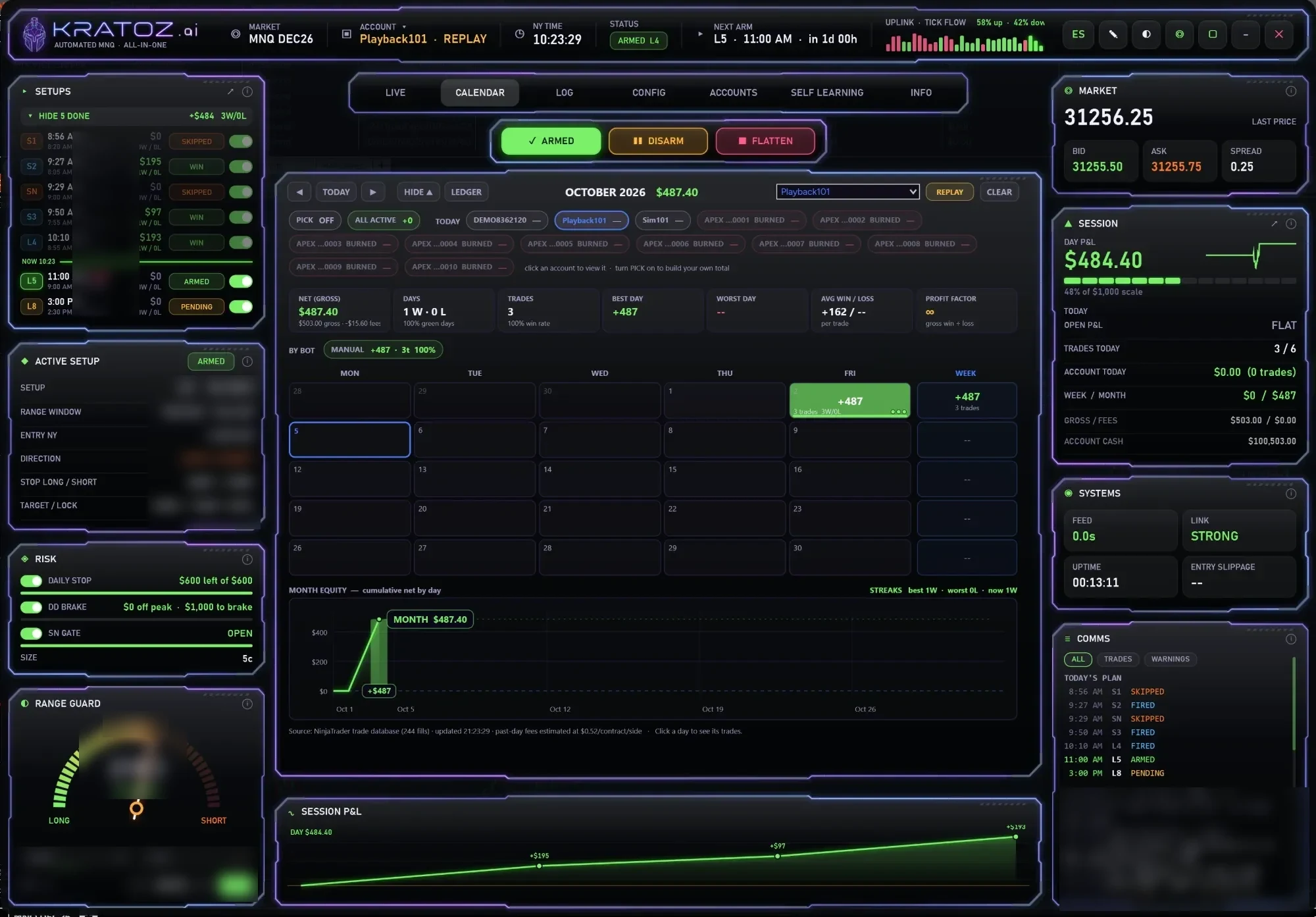Click the red FLATTEN button
This screenshot has height=917, width=1316.
coord(765,141)
